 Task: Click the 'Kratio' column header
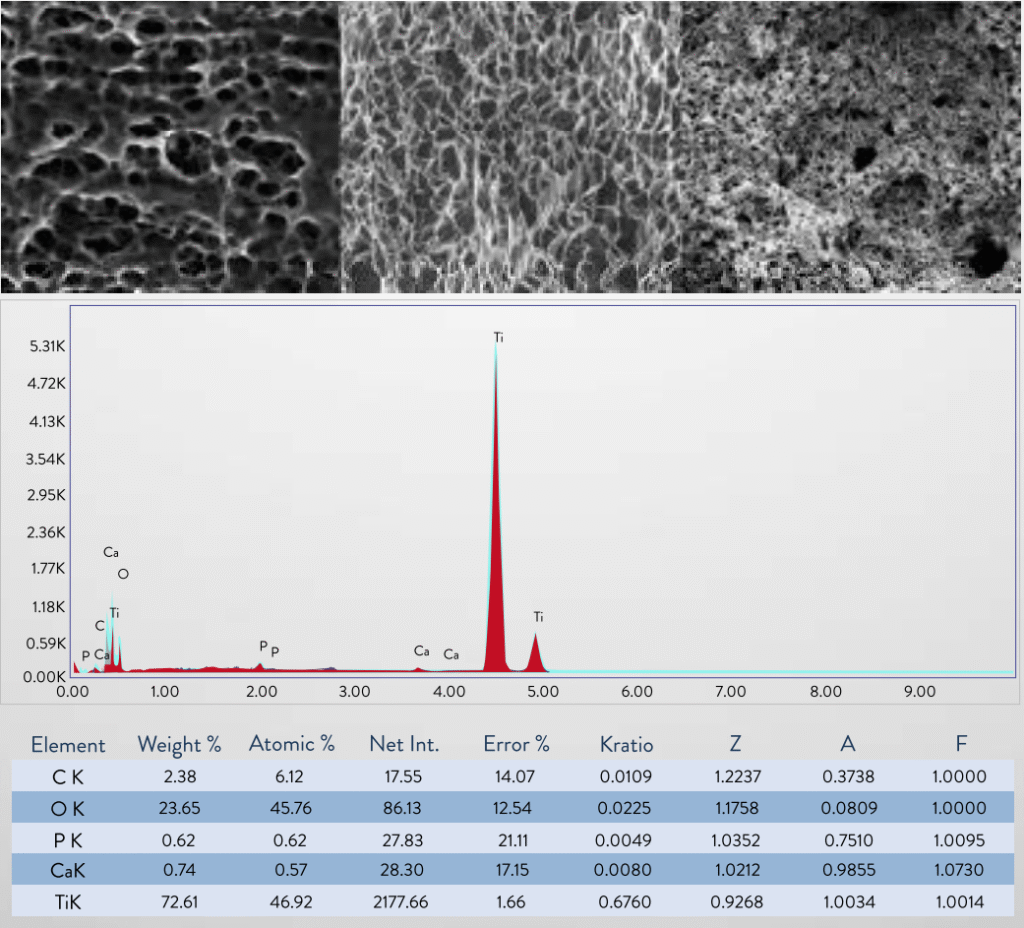pyautogui.click(x=626, y=745)
